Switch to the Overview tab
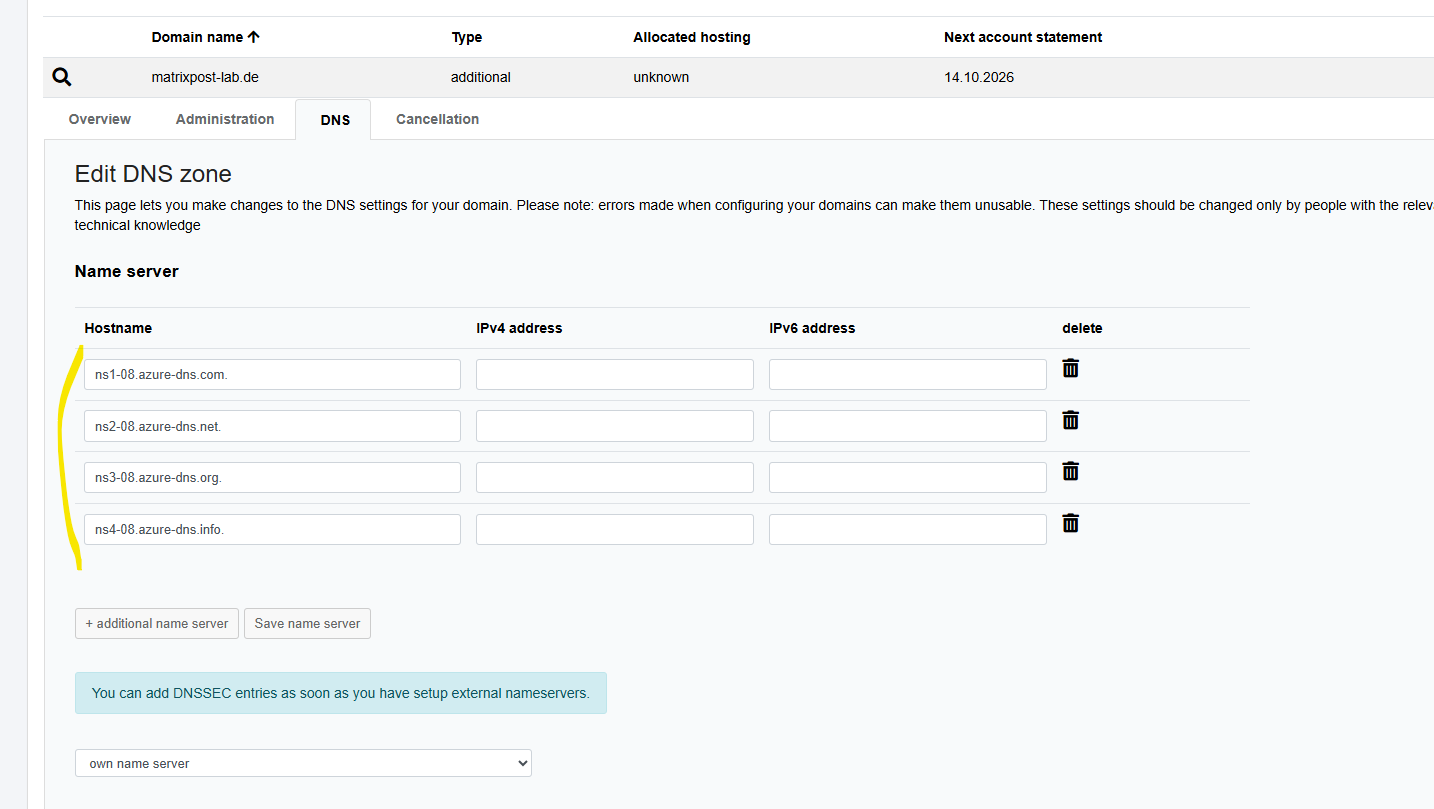This screenshot has height=809, width=1434. tap(99, 119)
